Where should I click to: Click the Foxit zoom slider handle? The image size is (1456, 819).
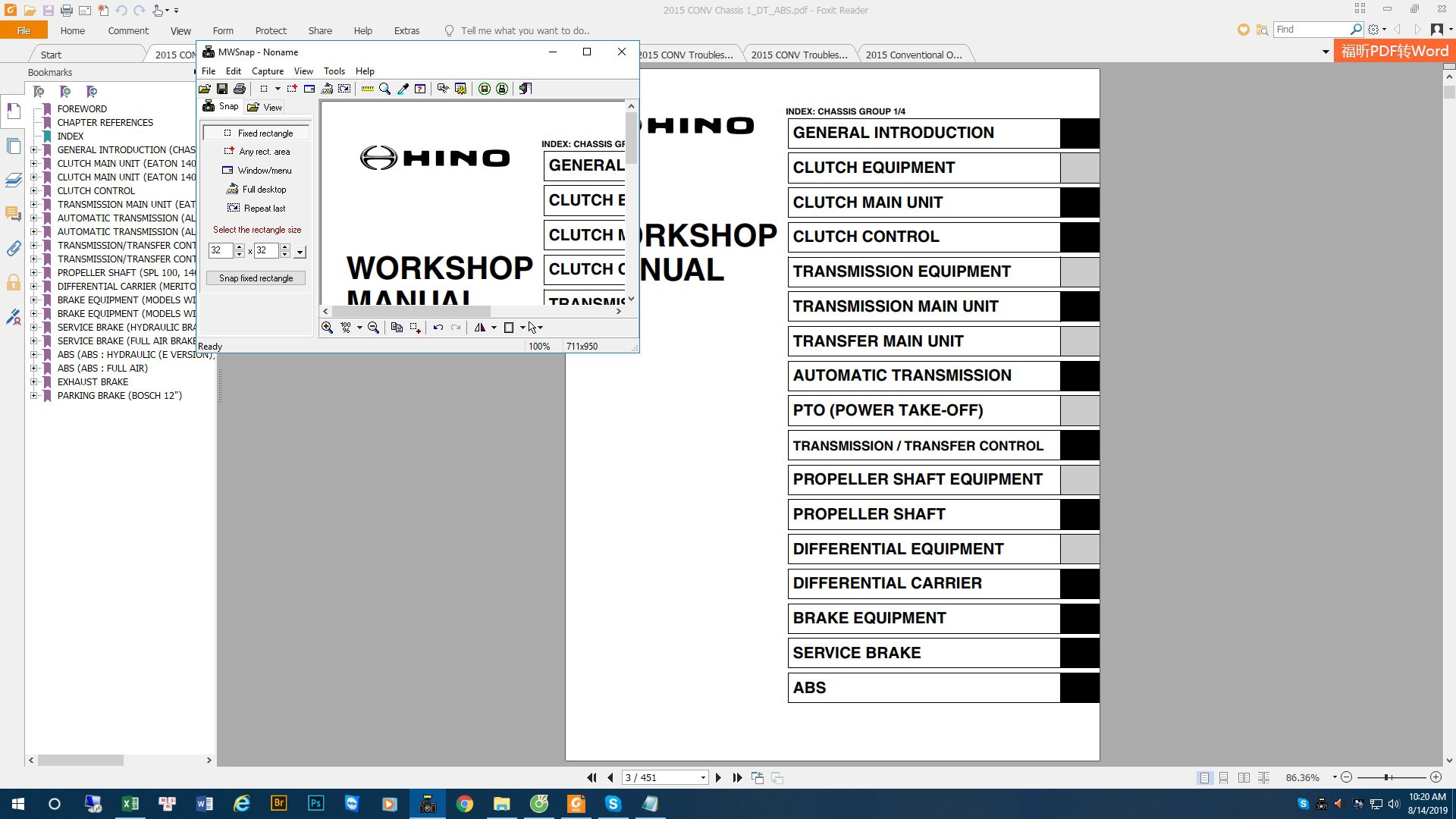1387,777
